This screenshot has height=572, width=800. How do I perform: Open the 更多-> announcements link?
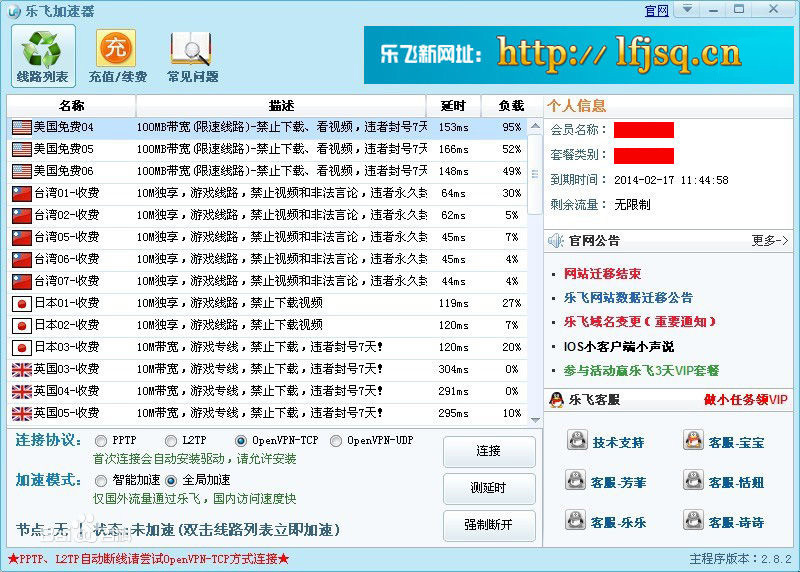click(770, 240)
